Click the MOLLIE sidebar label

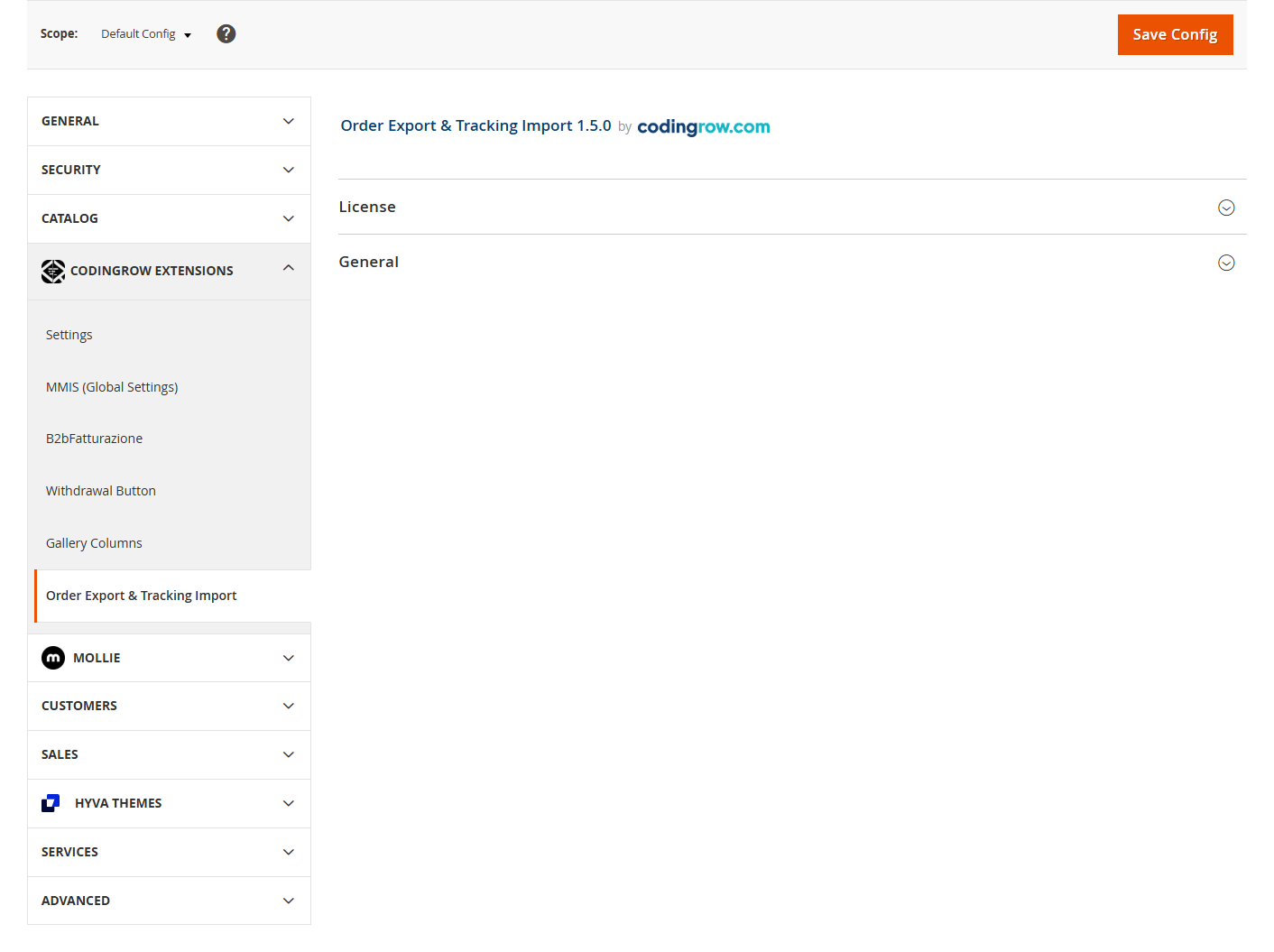97,658
